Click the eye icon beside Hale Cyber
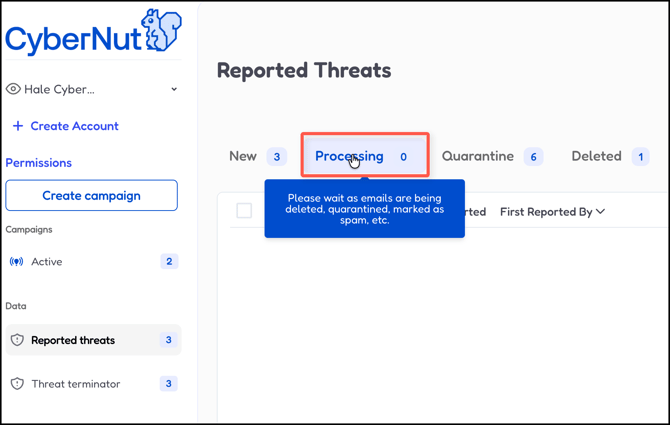The image size is (670, 425). 13,89
